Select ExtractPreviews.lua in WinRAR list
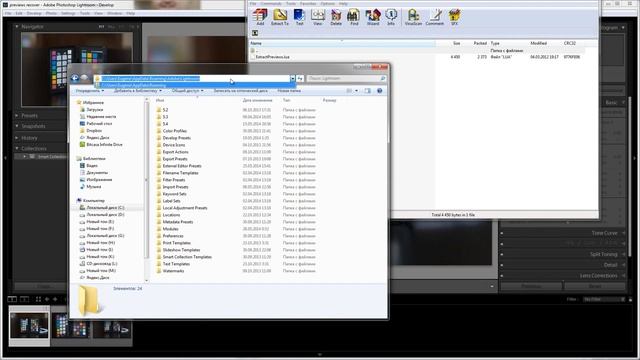640x360 pixels. [272, 57]
